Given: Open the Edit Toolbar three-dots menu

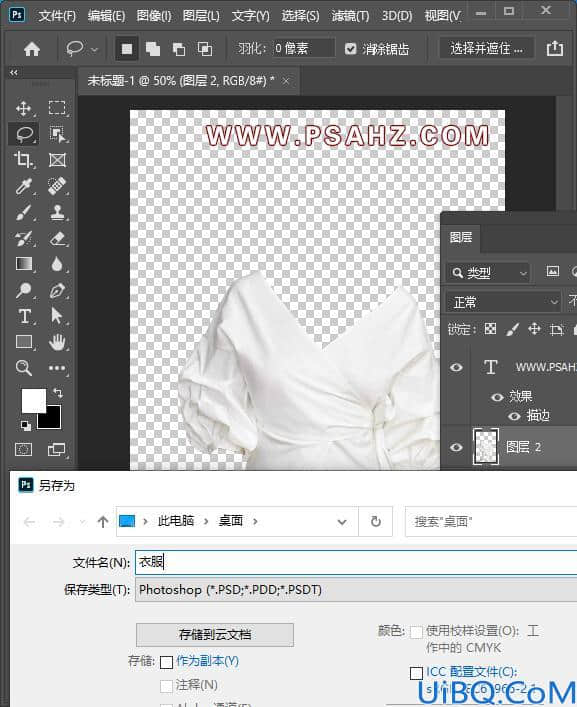Looking at the screenshot, I should click(x=57, y=368).
